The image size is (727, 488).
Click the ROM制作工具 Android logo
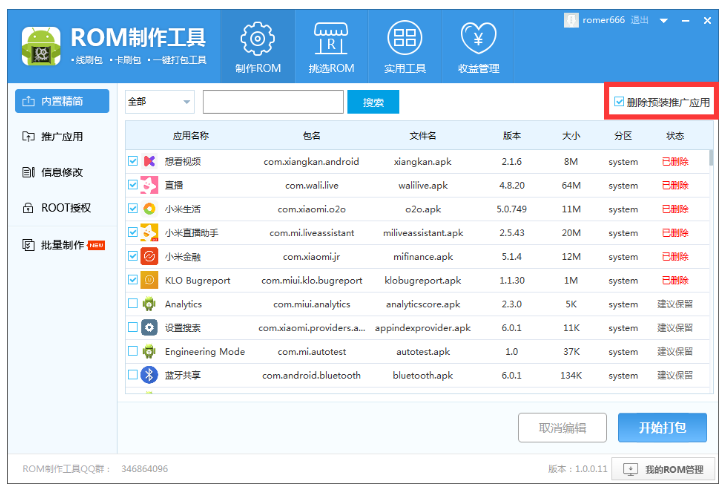tap(41, 46)
